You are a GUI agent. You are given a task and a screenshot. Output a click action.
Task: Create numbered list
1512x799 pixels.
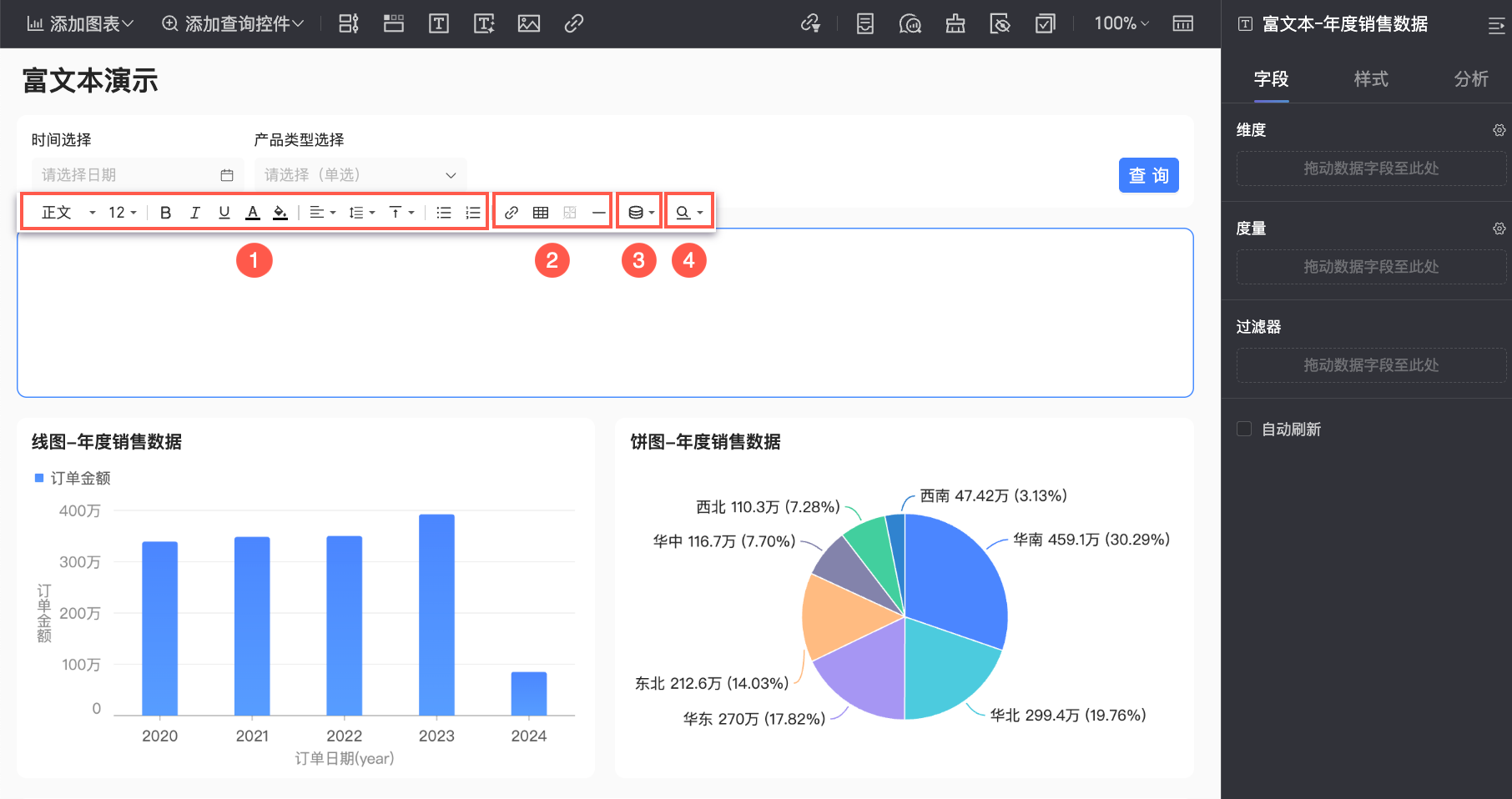pyautogui.click(x=473, y=213)
